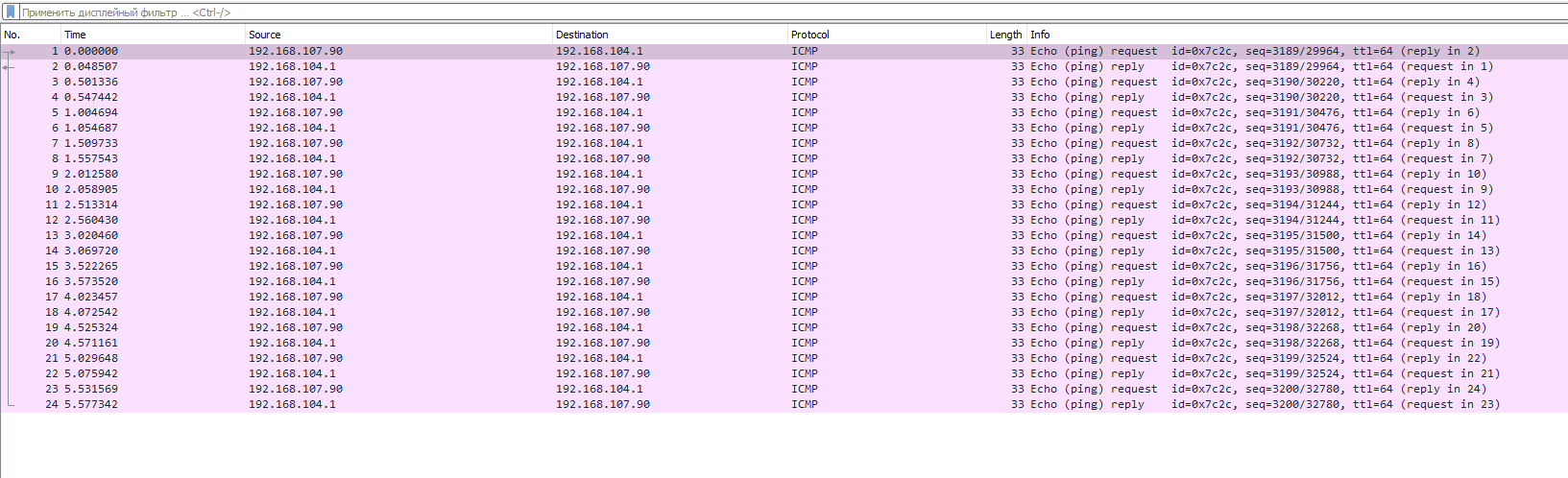Screen dimensions: 1568x478
Task: Select packet 18 at time 4.072542
Action: tap(784, 313)
